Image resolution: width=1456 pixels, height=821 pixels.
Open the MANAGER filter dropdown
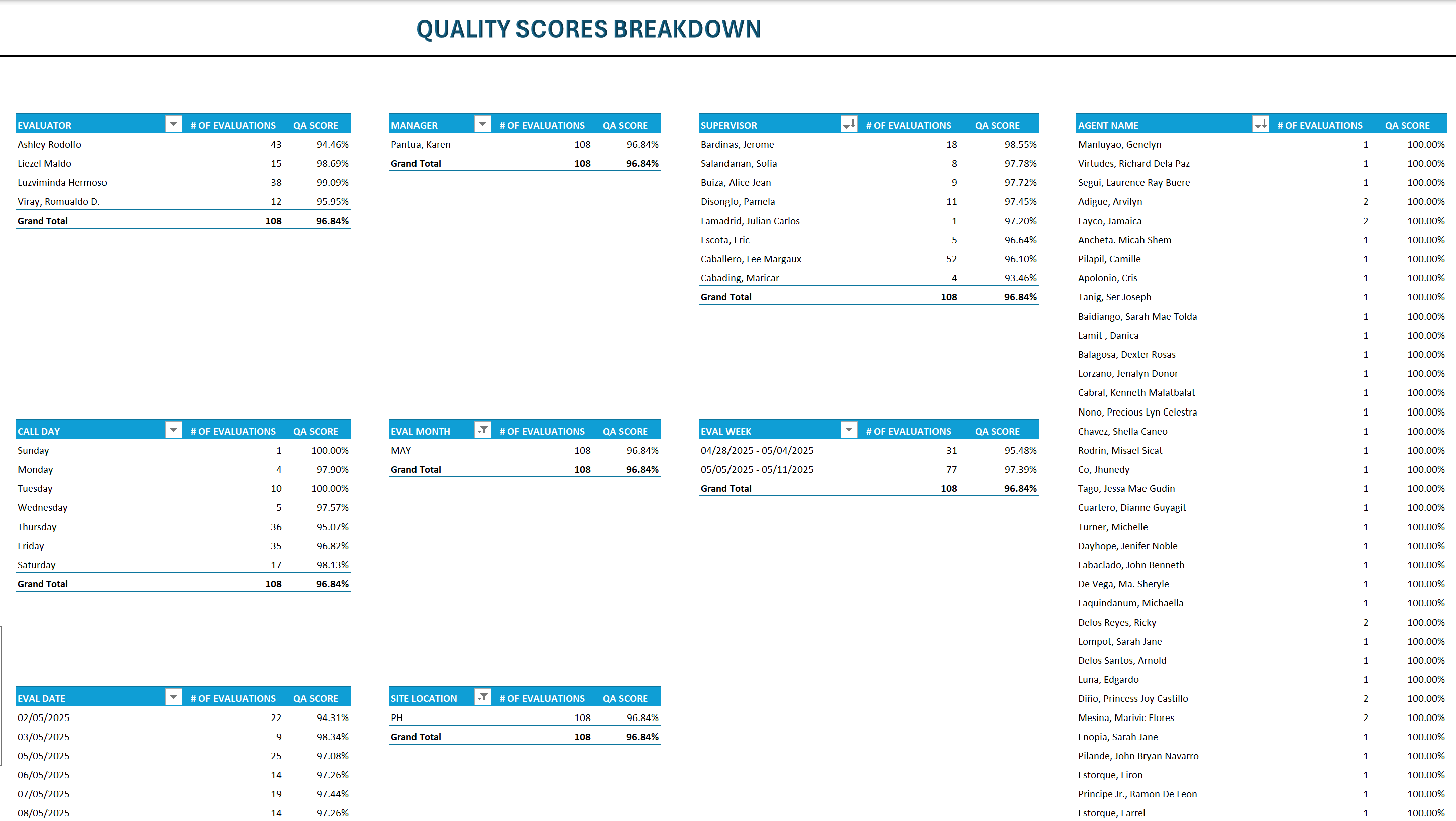(482, 124)
